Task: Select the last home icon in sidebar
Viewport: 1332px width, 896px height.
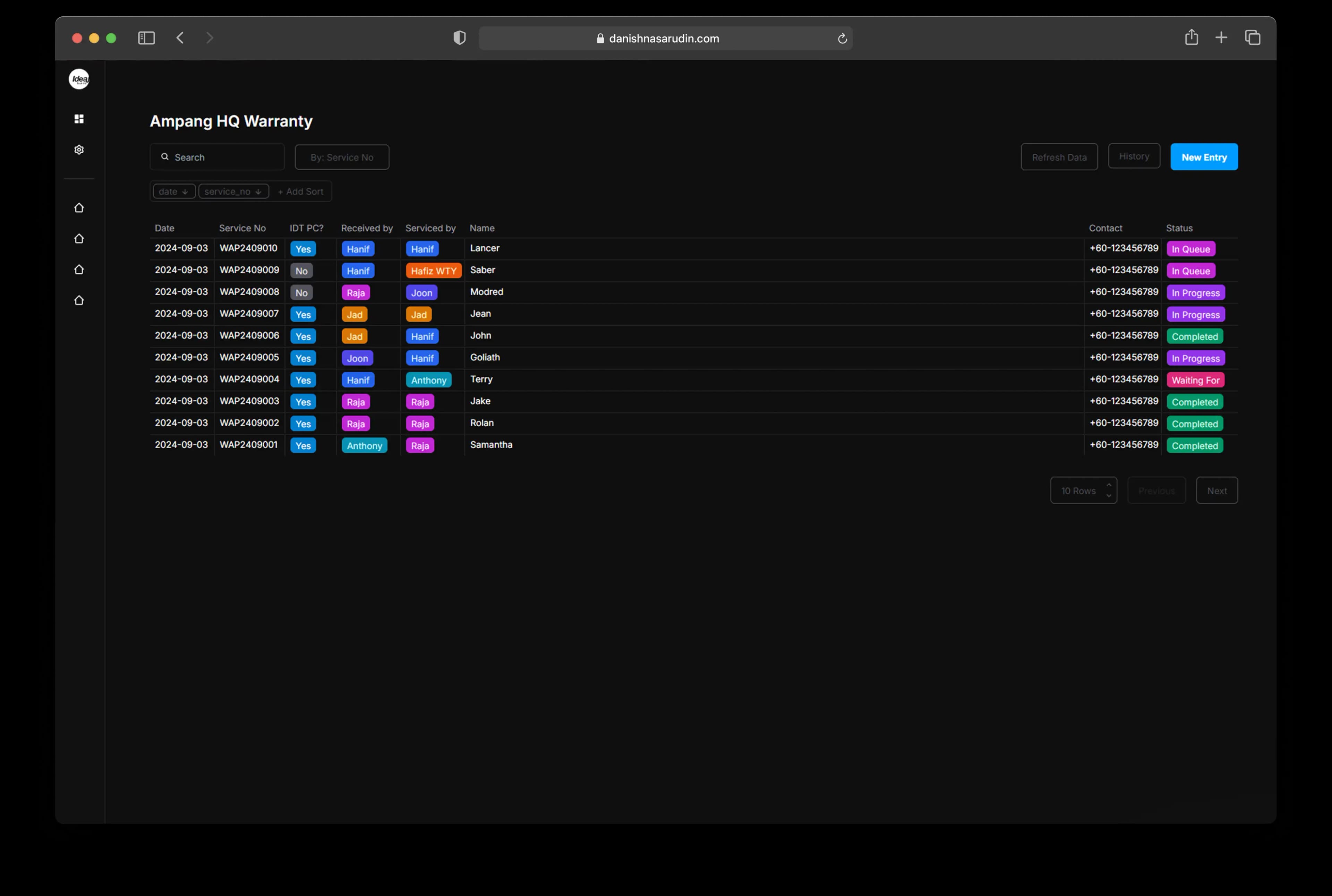Action: [x=79, y=300]
